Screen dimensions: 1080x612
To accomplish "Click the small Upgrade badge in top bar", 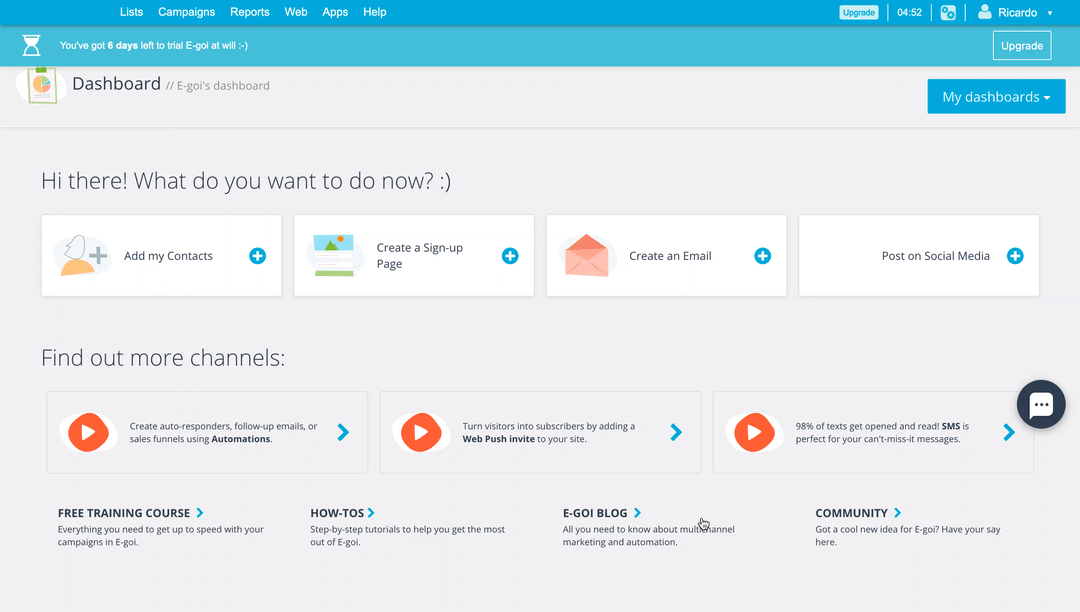I will [858, 13].
